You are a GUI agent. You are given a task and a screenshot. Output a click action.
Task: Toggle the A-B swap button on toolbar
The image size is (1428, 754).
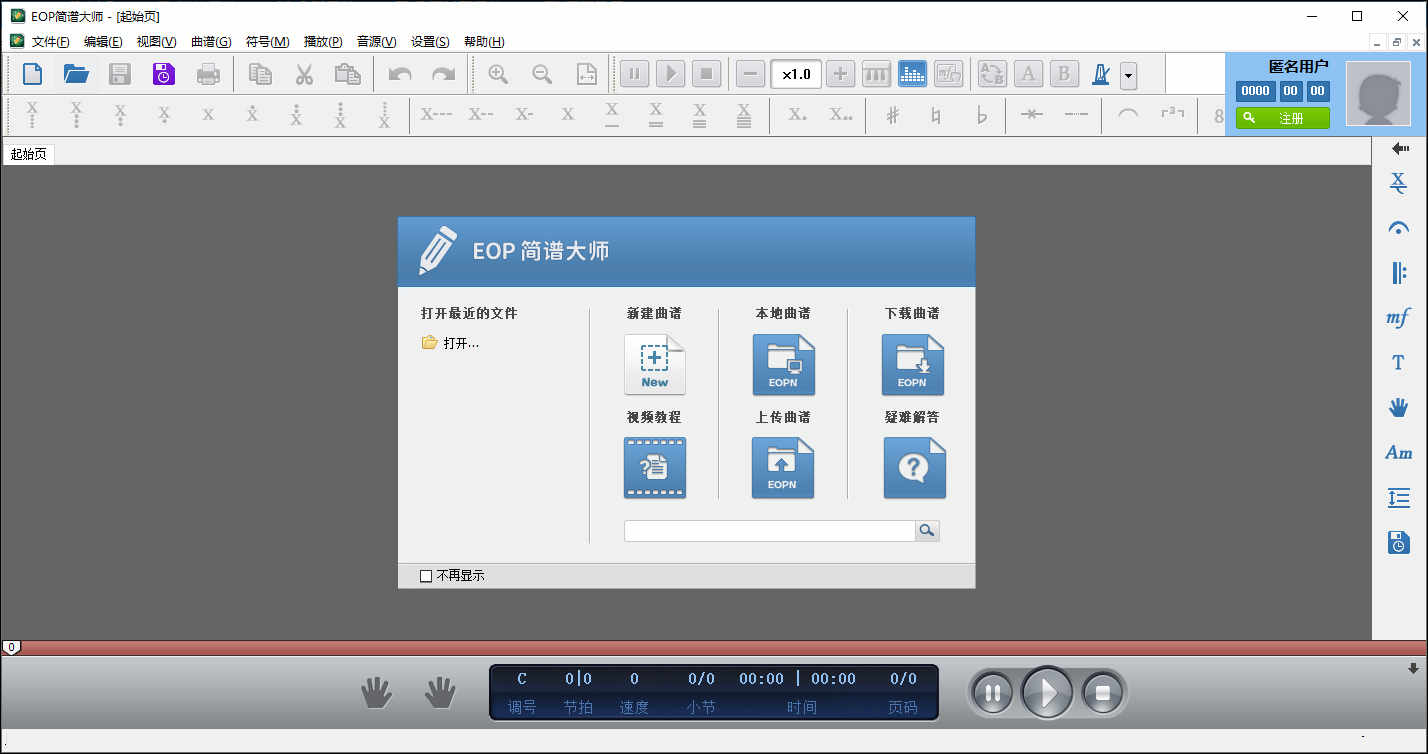coord(991,73)
